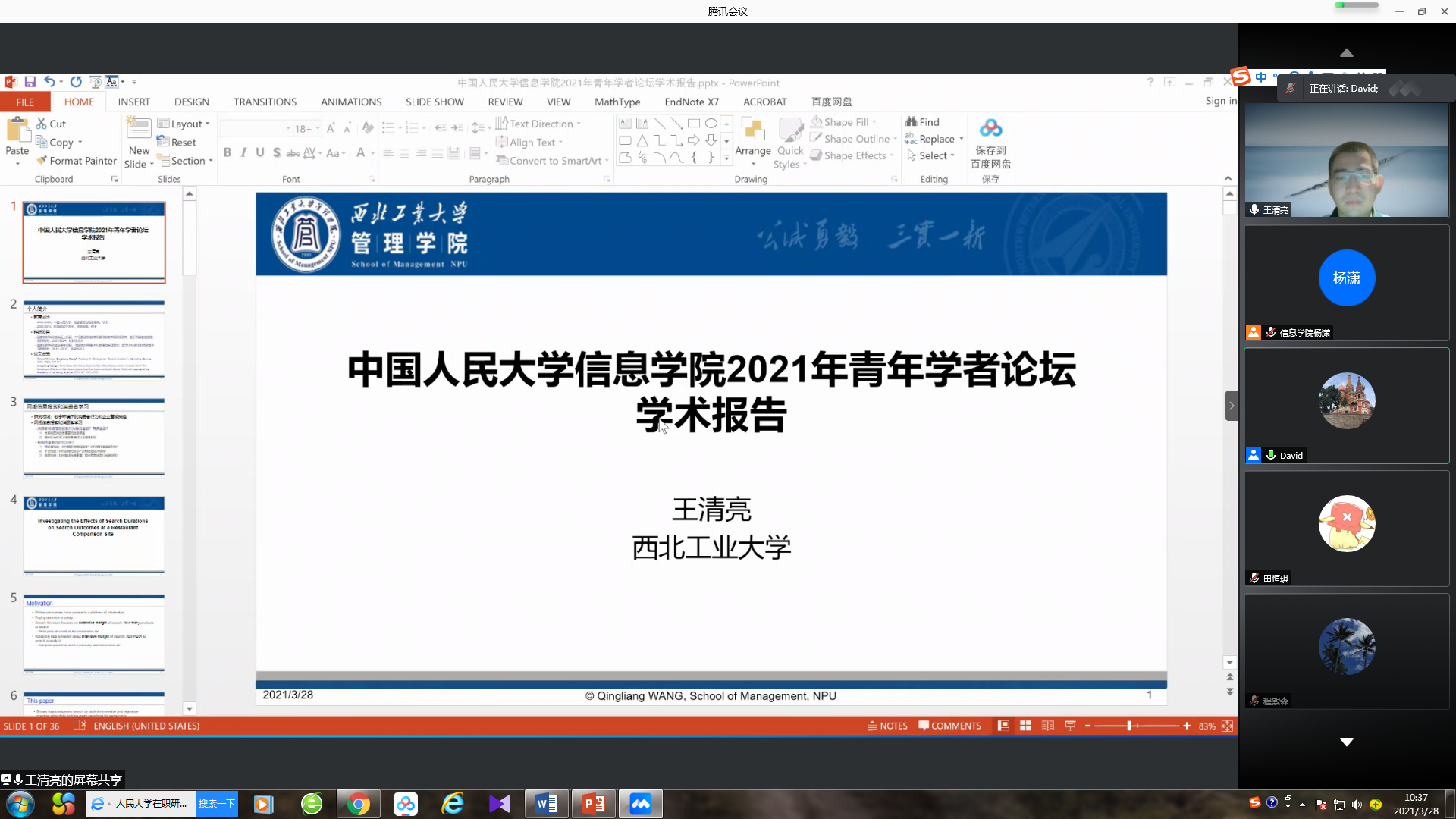1456x819 pixels.
Task: Click the New Slide icon
Action: [139, 129]
